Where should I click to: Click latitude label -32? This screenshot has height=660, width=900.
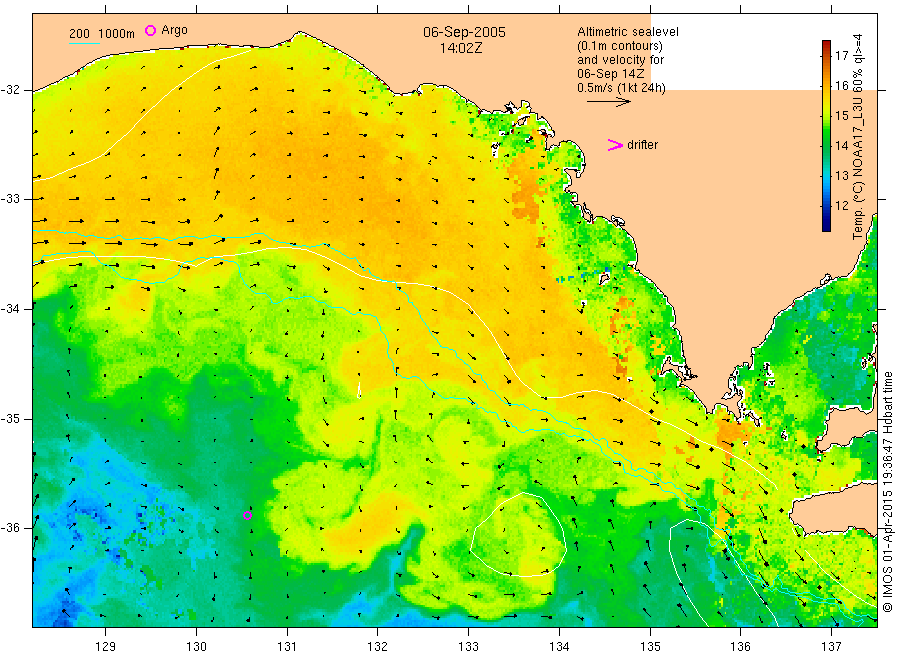(x=11, y=90)
